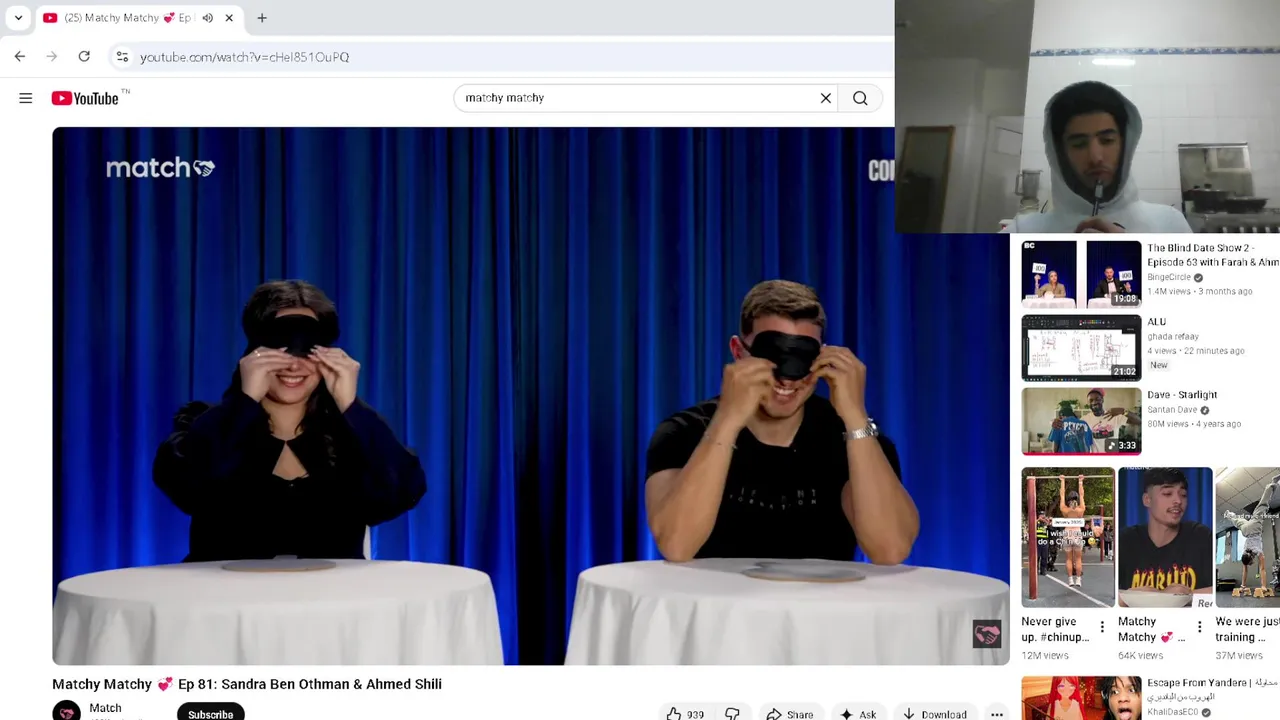Open The Blind Date Show 2 thumbnail
Image resolution: width=1280 pixels, height=720 pixels.
click(x=1081, y=273)
